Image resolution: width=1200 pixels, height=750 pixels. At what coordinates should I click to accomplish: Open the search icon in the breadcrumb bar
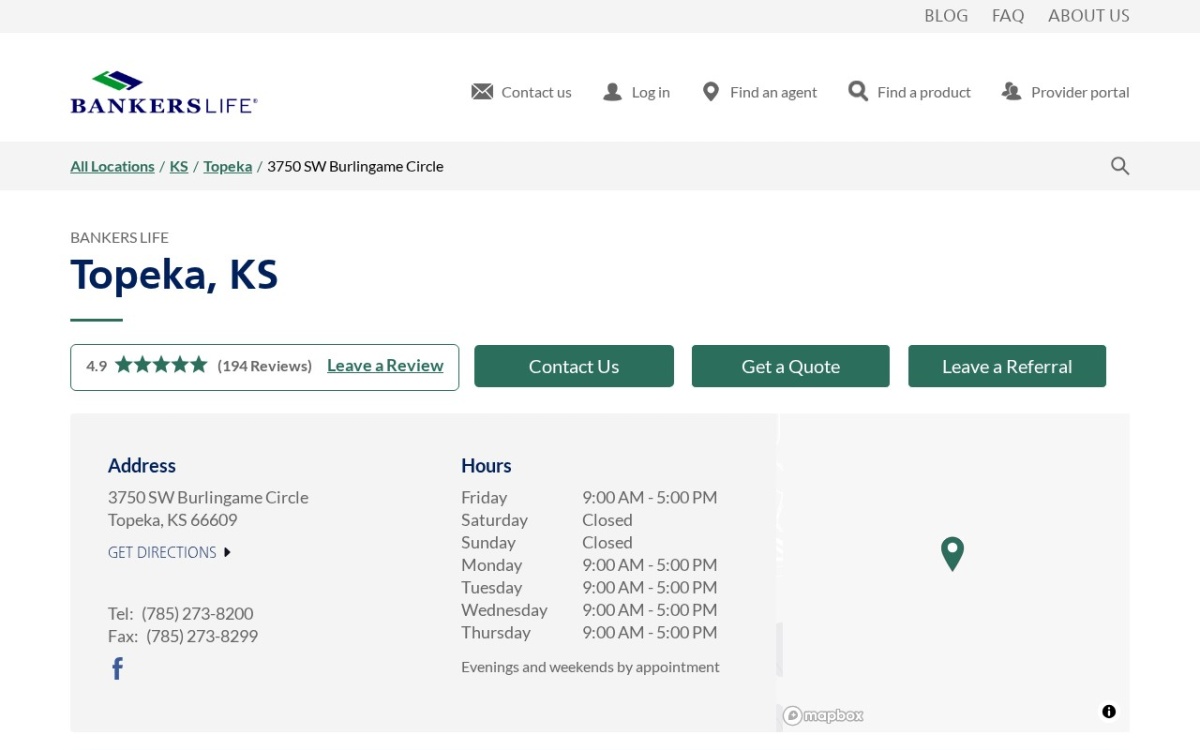[1120, 166]
